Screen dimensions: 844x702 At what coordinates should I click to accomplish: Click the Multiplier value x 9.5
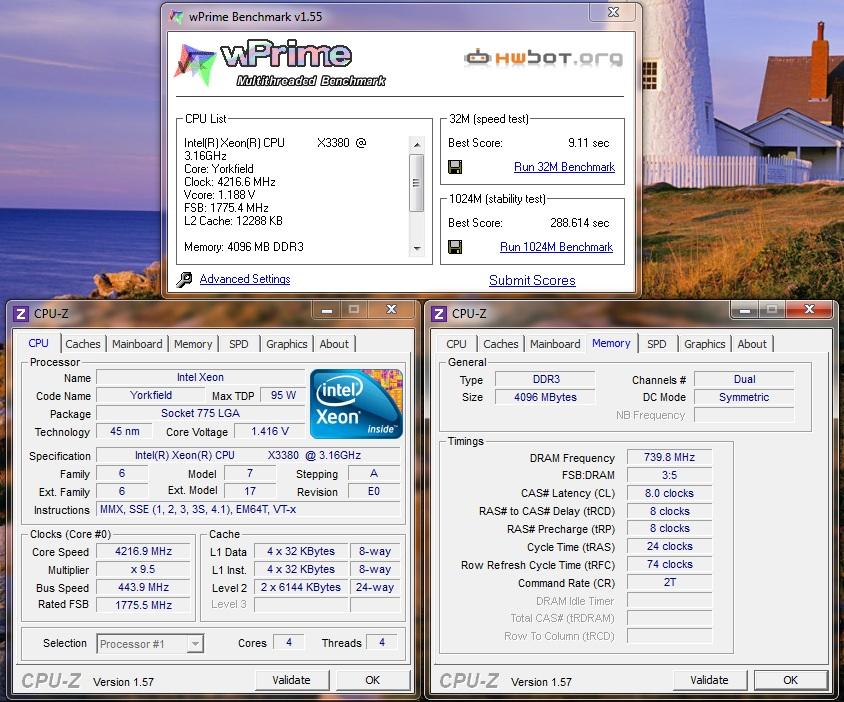[143, 570]
